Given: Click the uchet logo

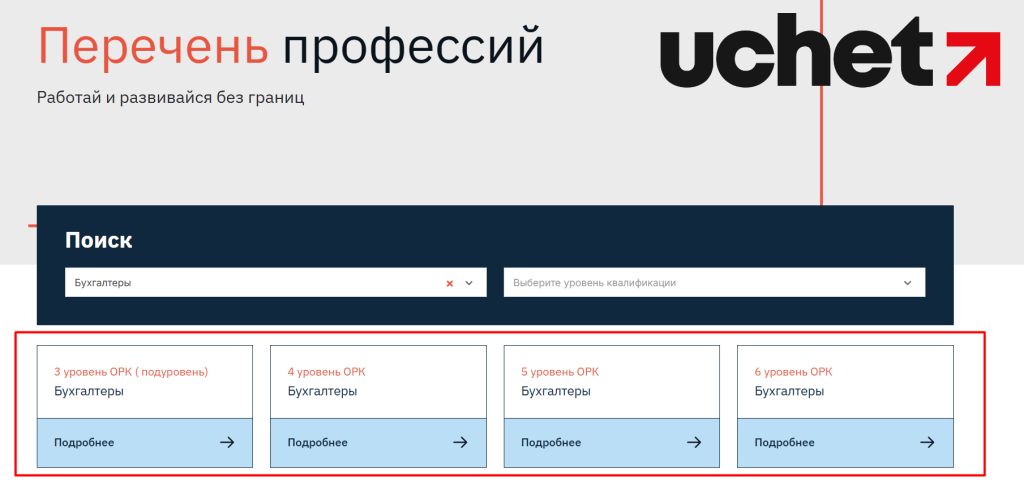Looking at the screenshot, I should pyautogui.click(x=830, y=51).
